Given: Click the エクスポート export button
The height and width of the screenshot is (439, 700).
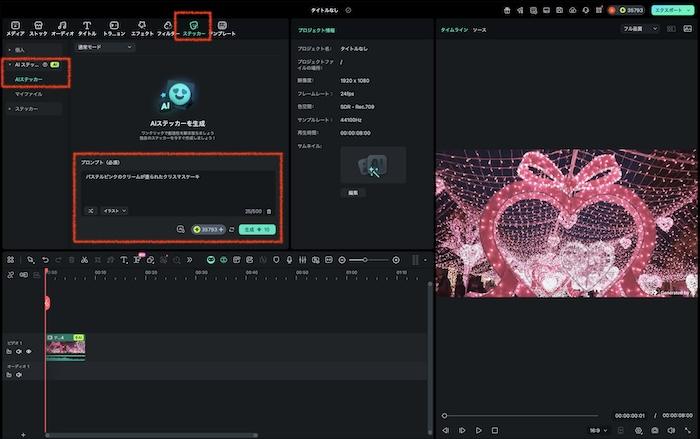Looking at the screenshot, I should pos(670,9).
